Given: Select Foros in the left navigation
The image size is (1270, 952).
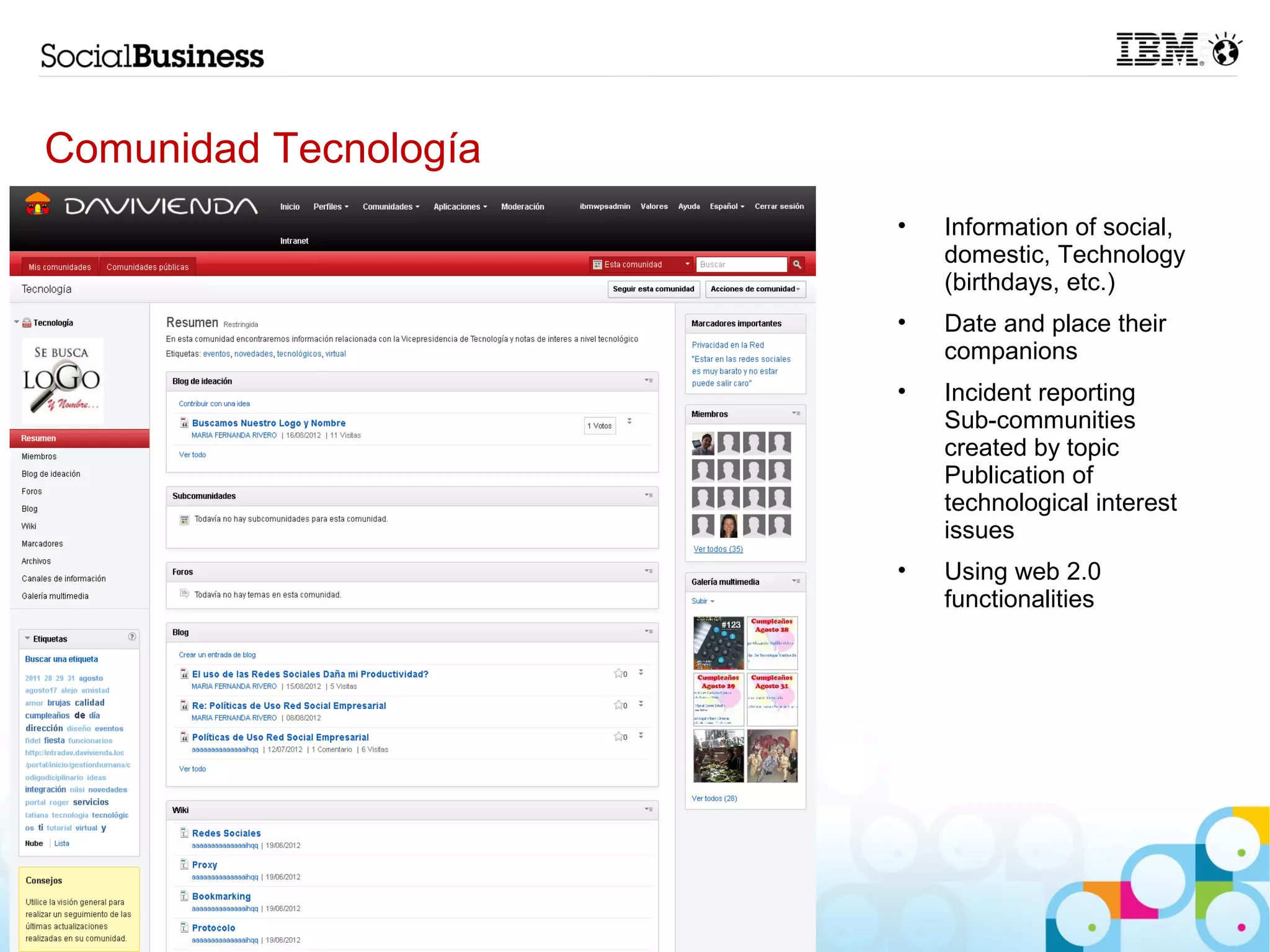Looking at the screenshot, I should coord(32,491).
